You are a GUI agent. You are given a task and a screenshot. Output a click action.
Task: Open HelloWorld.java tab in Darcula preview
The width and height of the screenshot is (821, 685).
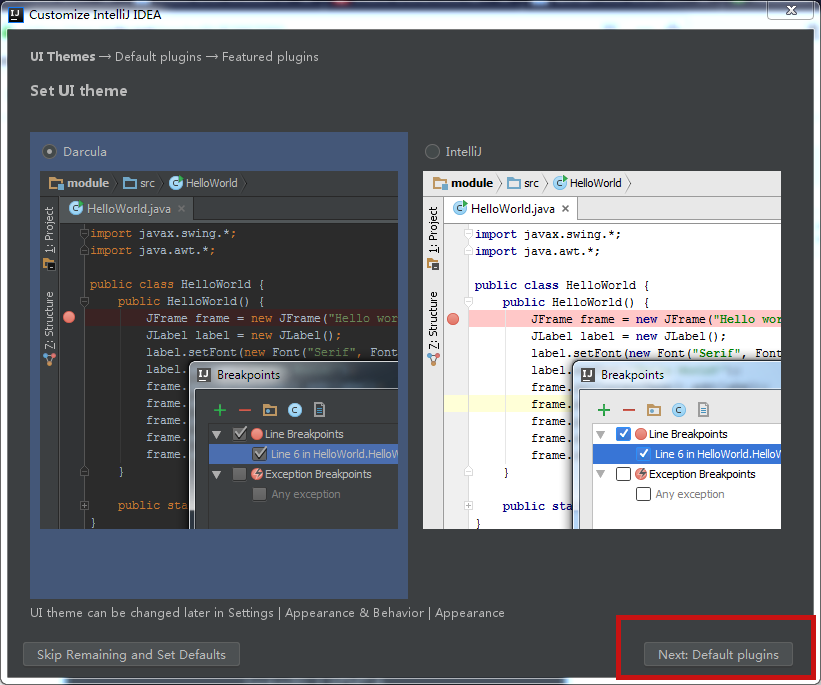pyautogui.click(x=128, y=209)
